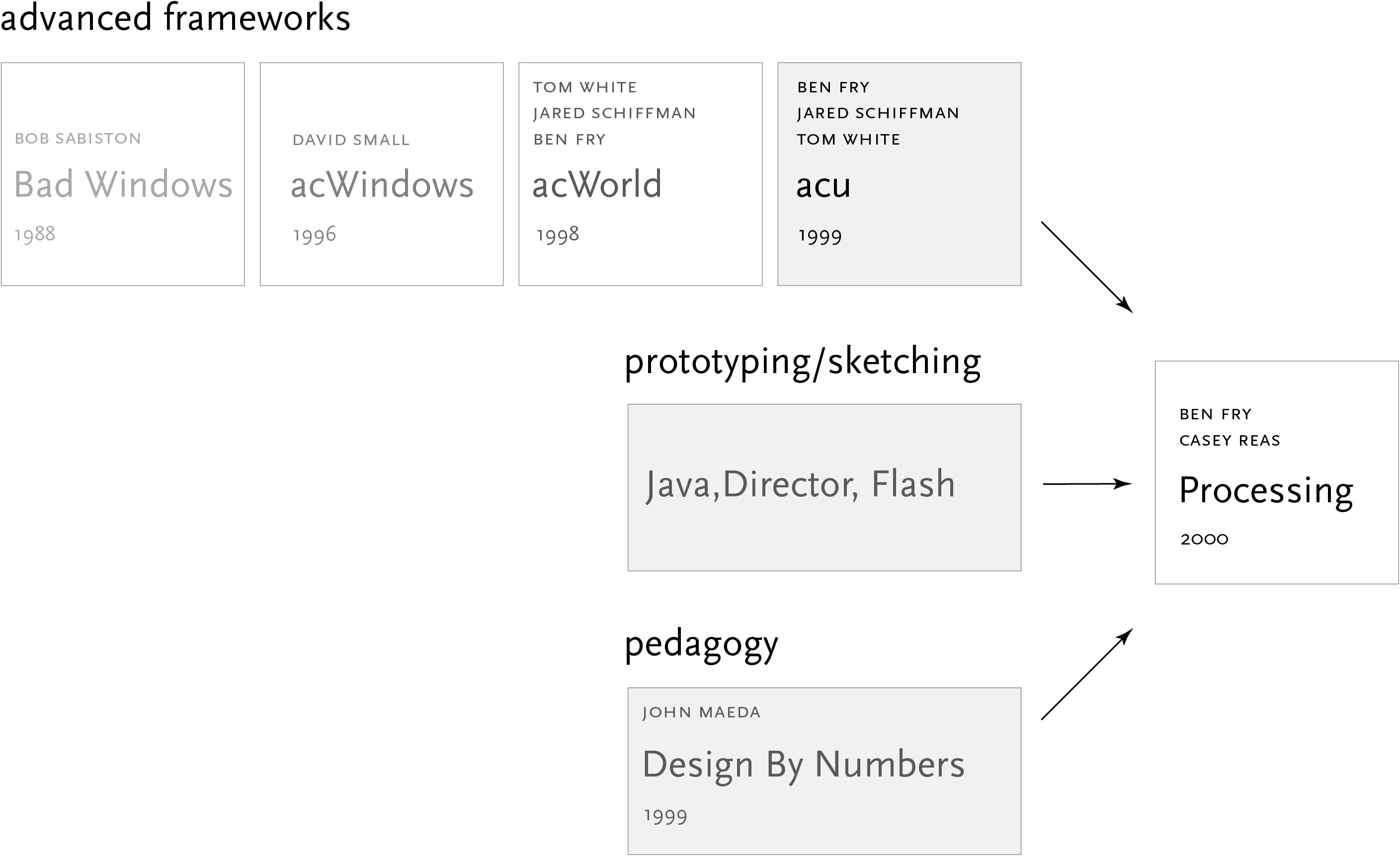
Task: Click the year 1998
Action: [558, 234]
